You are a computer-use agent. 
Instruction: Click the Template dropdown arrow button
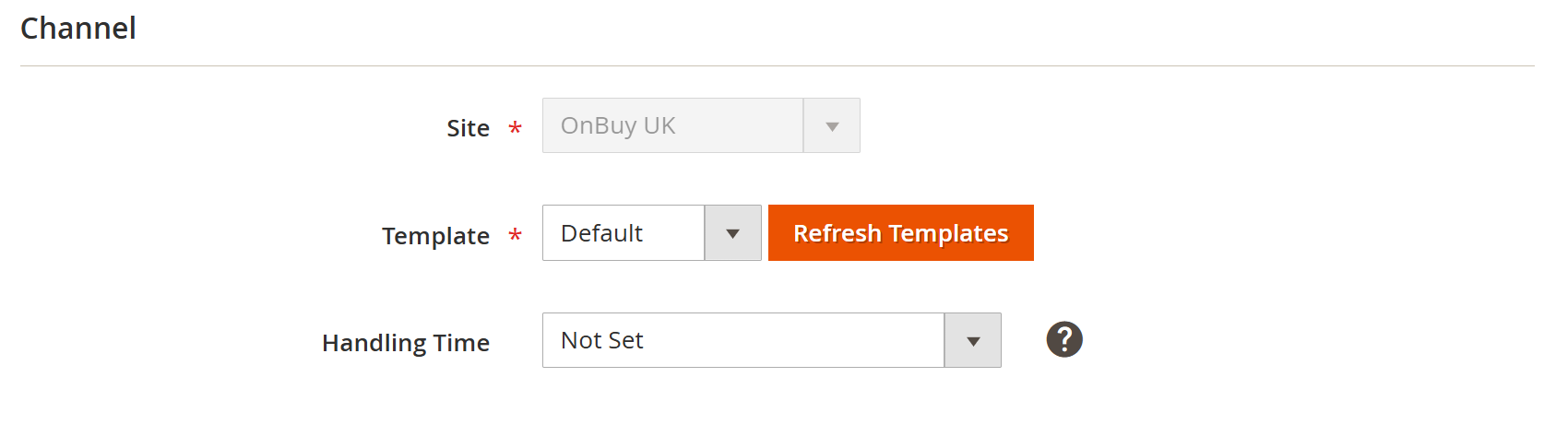[733, 233]
